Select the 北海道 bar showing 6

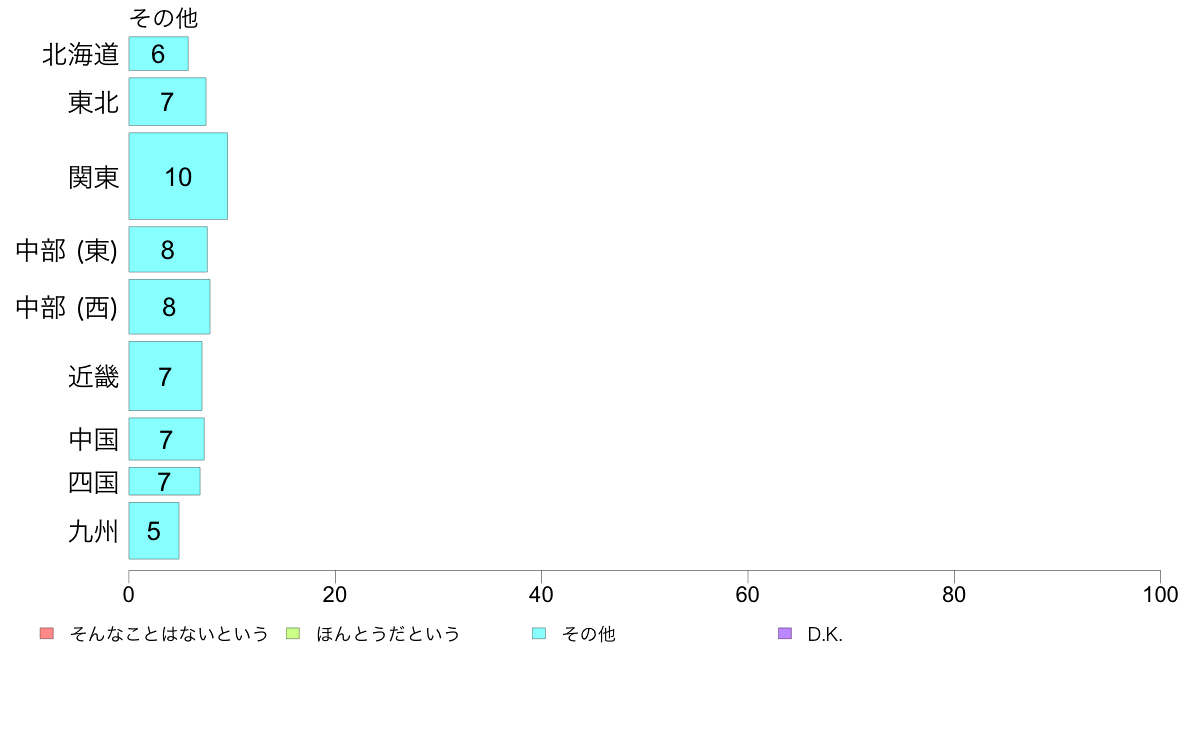coord(158,54)
